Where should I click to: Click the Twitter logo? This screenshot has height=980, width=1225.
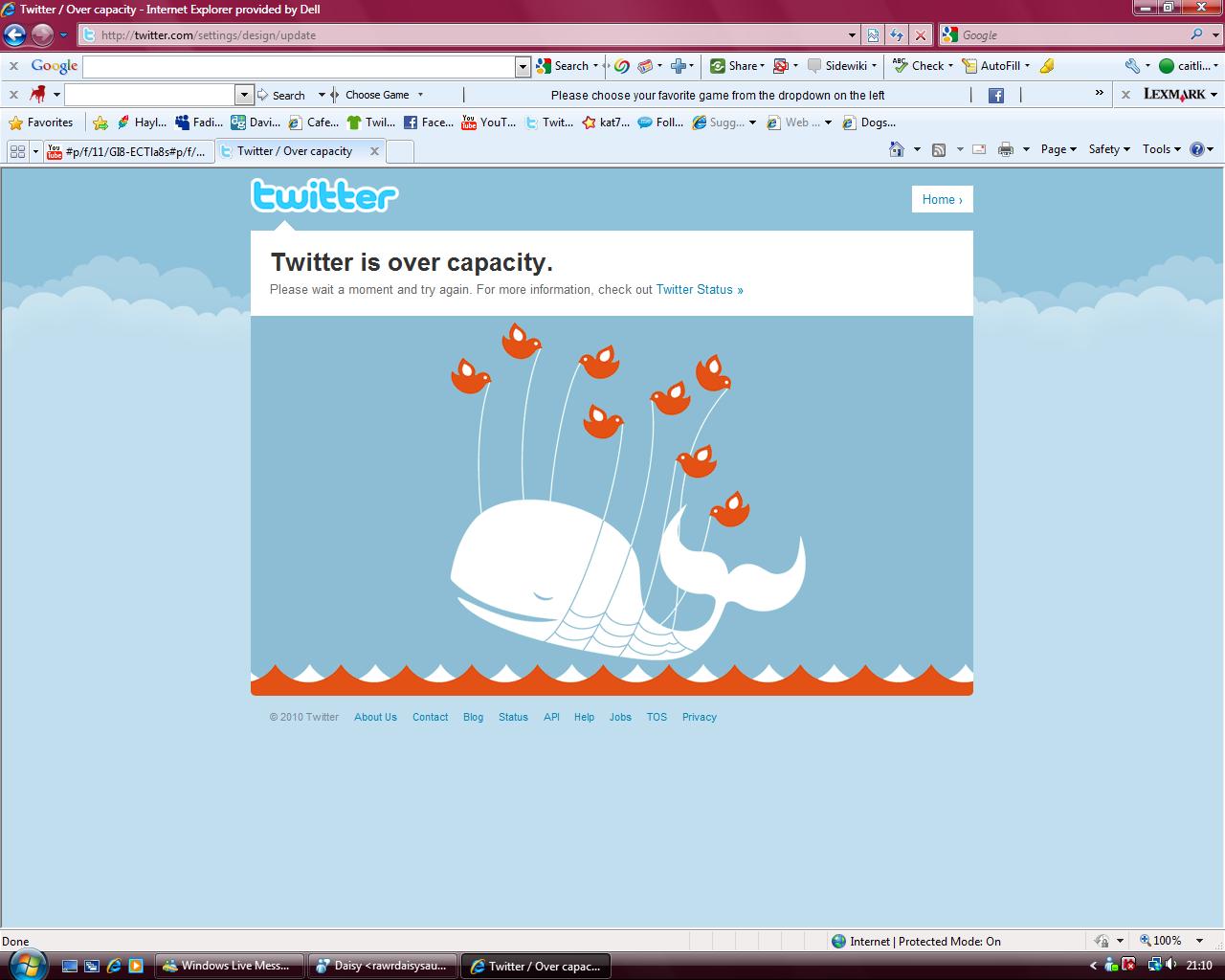[324, 195]
